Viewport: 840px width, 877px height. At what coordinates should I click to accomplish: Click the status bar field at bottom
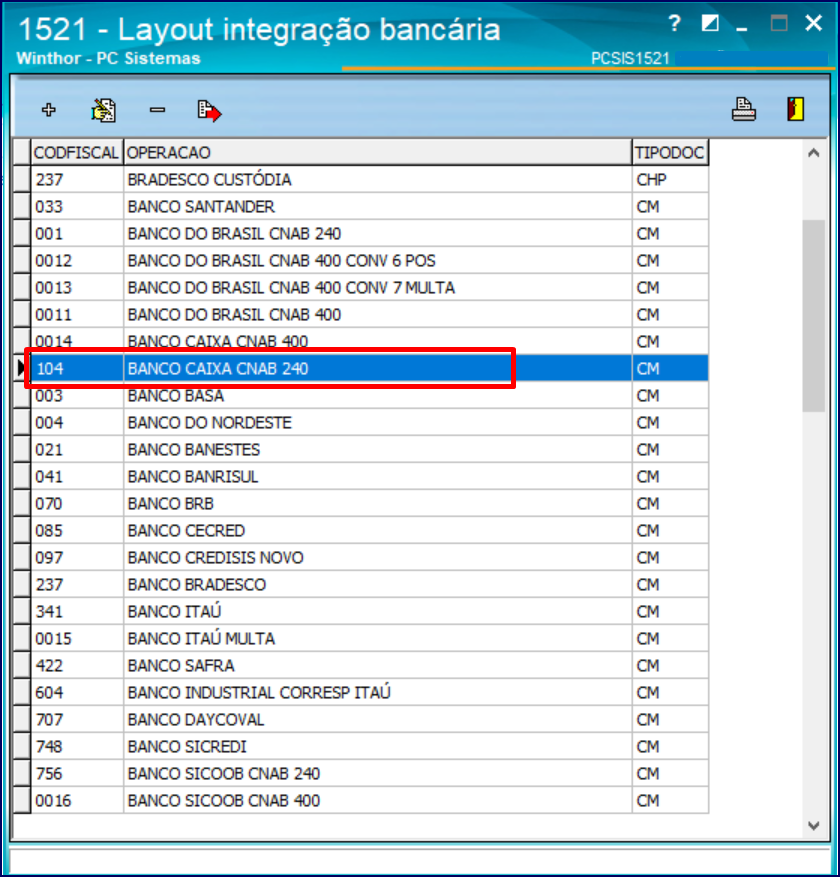[420, 860]
